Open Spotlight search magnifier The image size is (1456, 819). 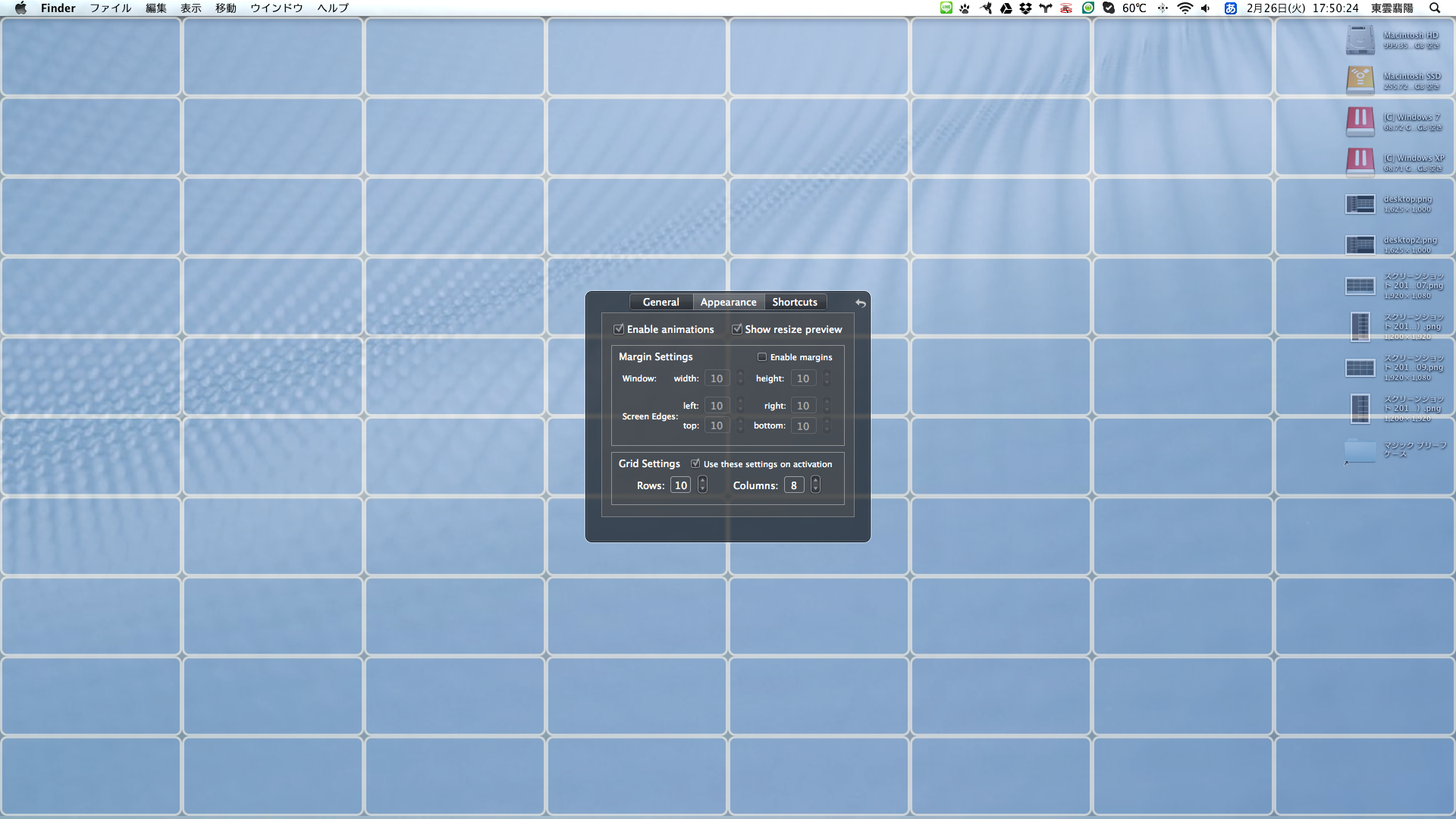[1434, 8]
